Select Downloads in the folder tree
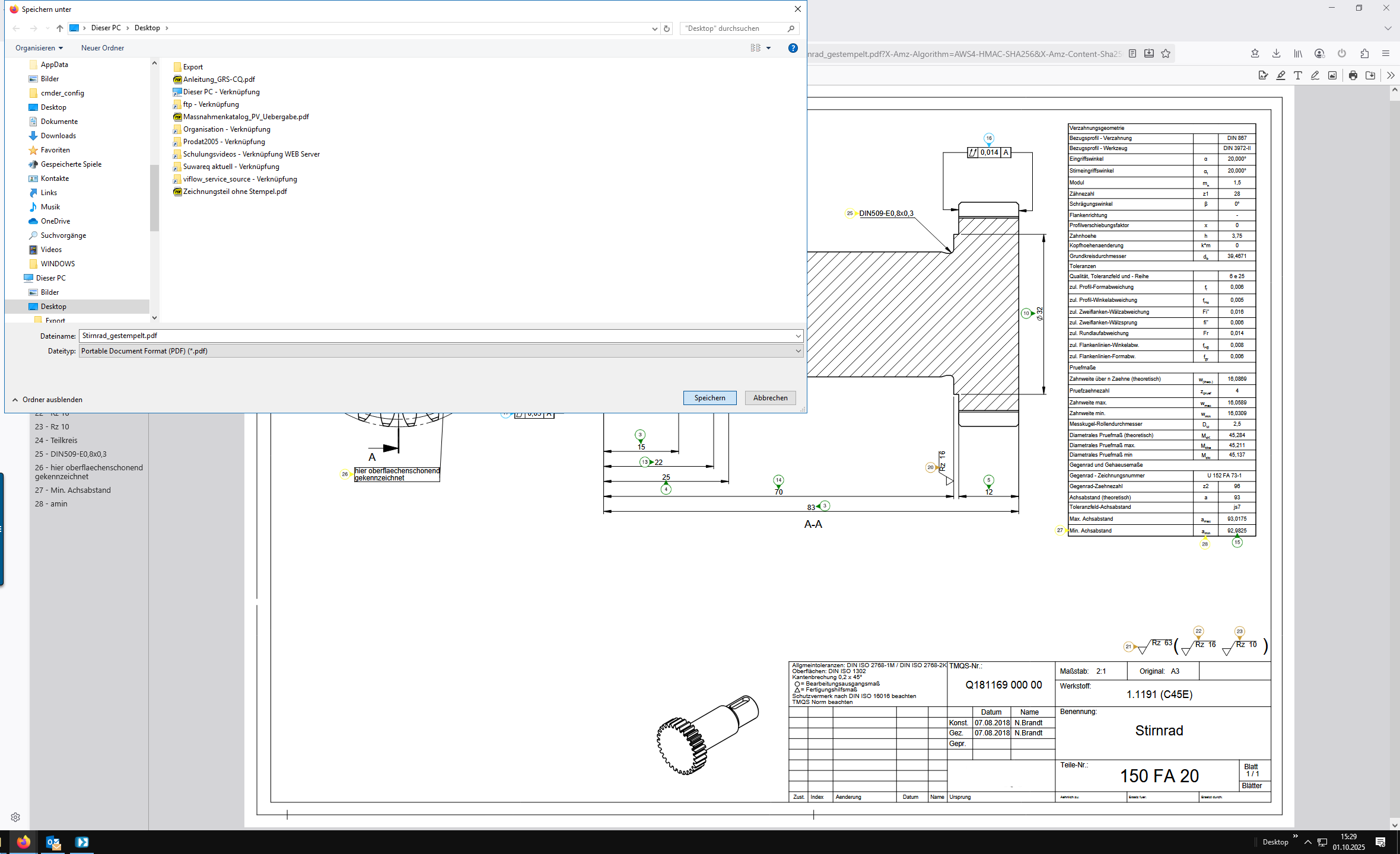This screenshot has height=854, width=1400. (x=58, y=136)
